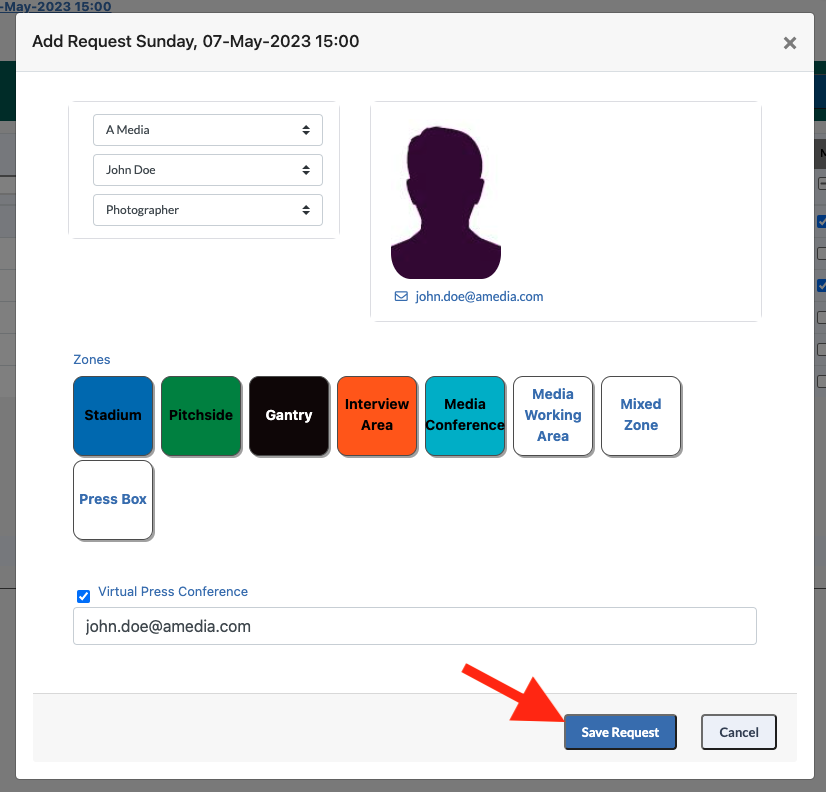
Task: Open the A Media organization dropdown
Action: coord(208,130)
